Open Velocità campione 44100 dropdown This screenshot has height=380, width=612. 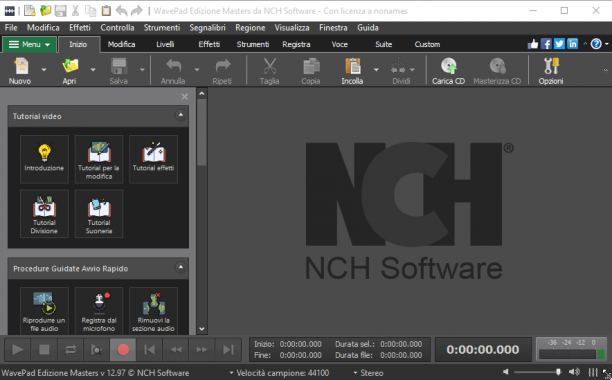tap(279, 373)
